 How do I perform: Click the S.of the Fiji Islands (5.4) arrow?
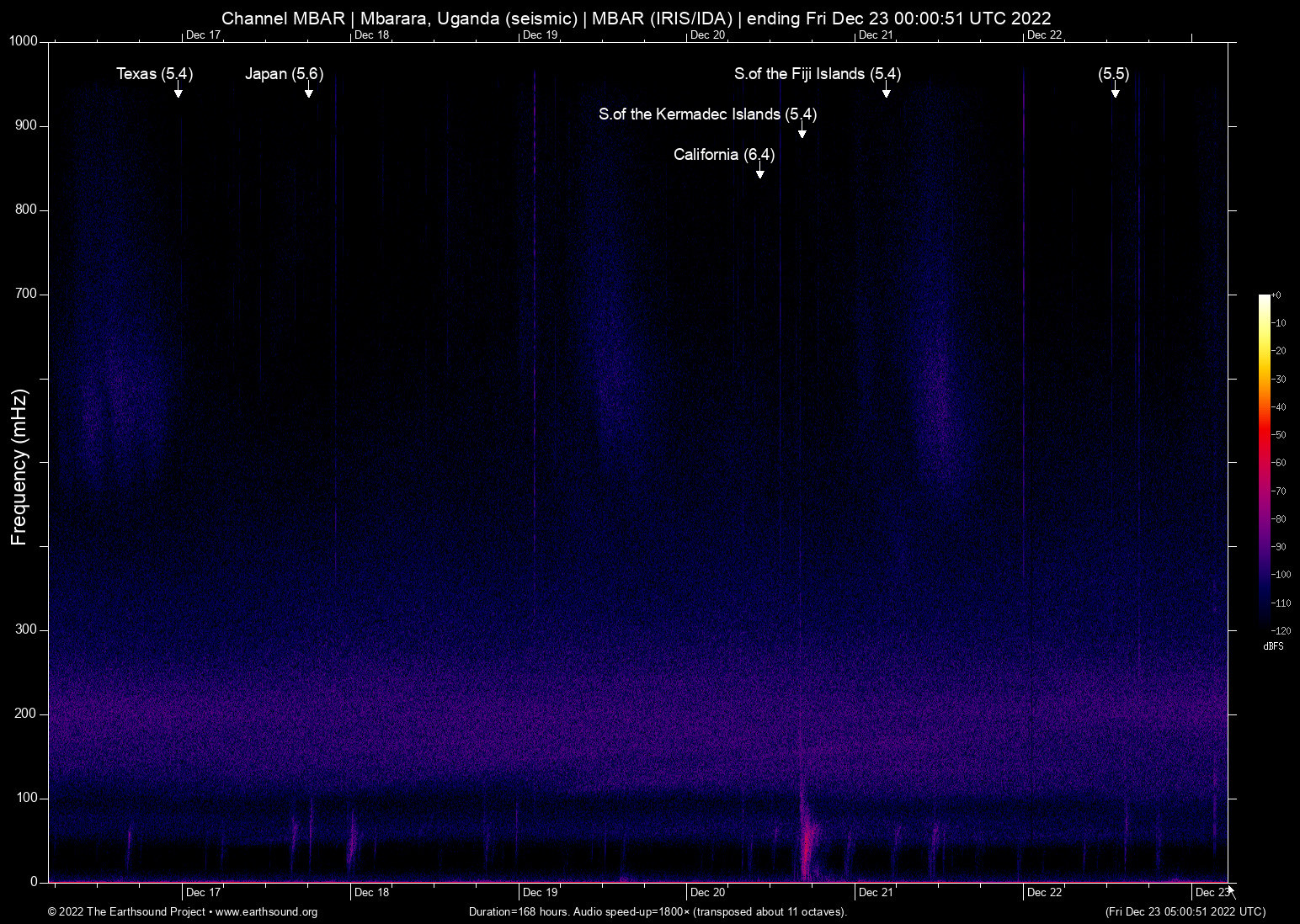point(886,94)
